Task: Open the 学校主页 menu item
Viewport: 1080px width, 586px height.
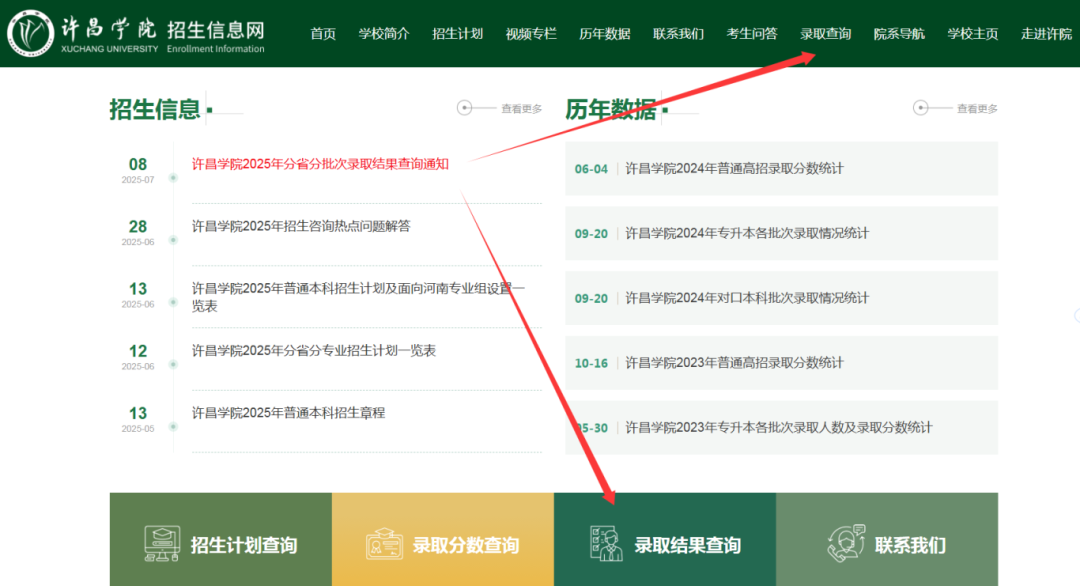Action: pos(973,34)
